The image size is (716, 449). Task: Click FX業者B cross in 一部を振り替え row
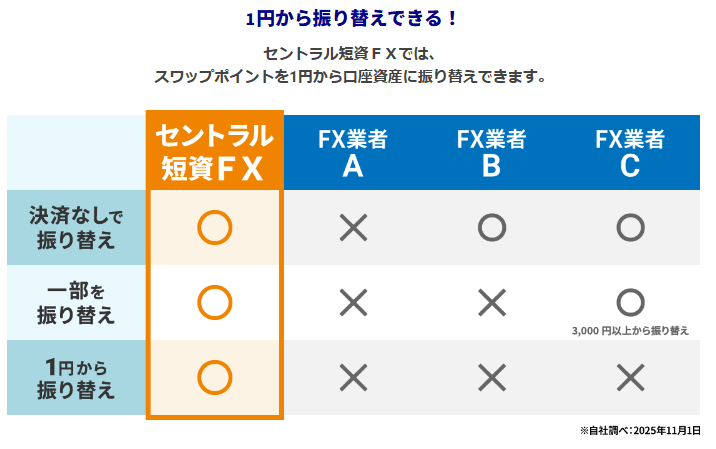point(491,302)
